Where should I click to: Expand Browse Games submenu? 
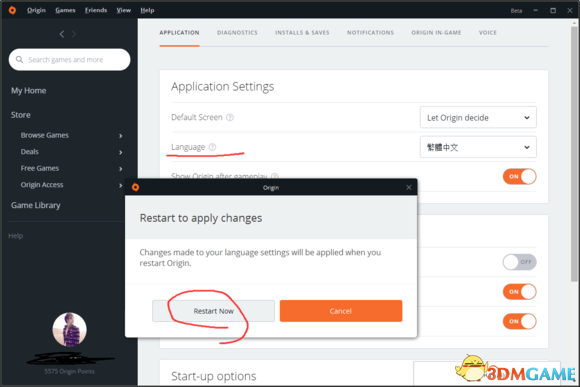coord(121,136)
